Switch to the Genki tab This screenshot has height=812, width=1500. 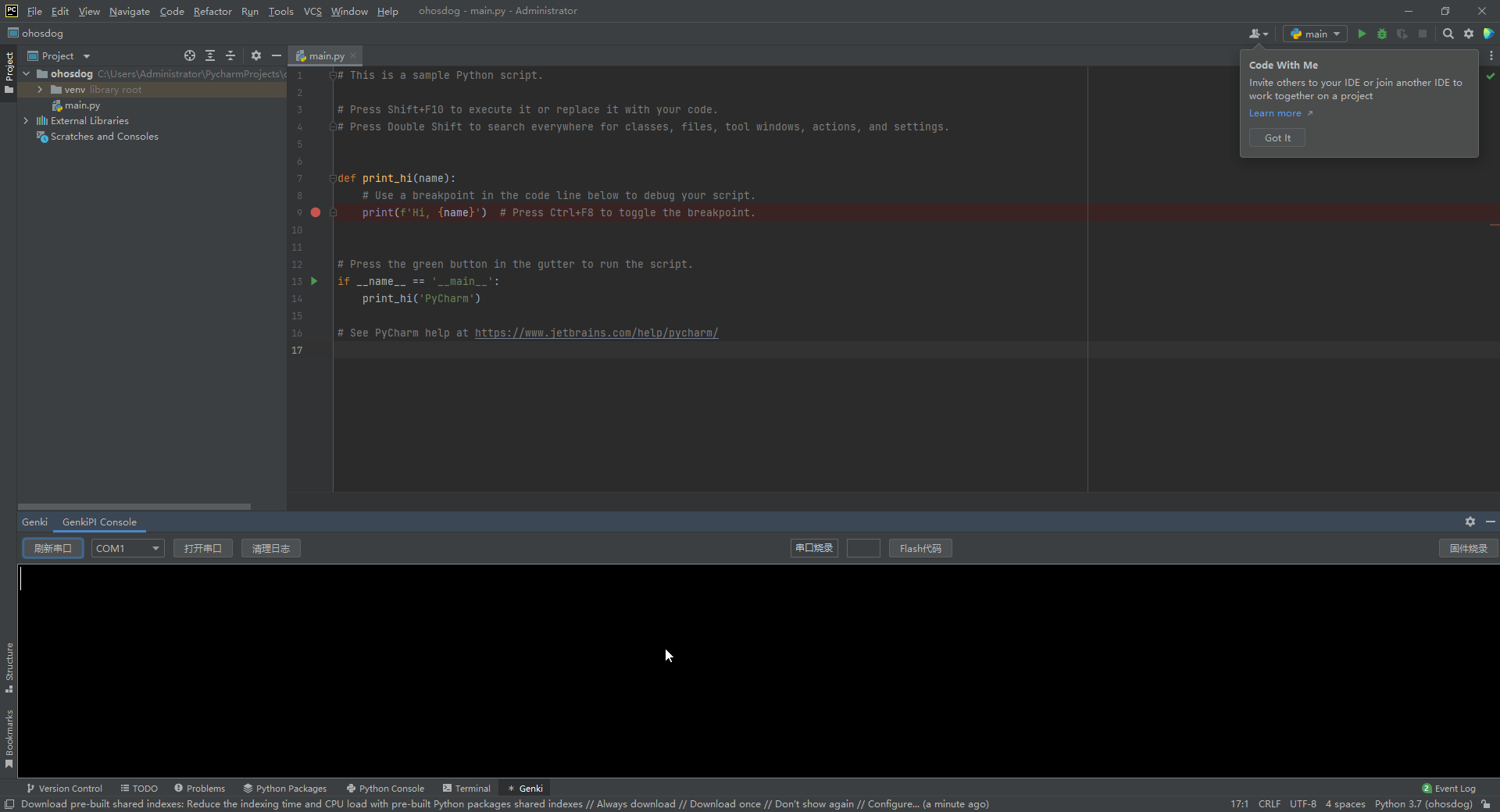(34, 522)
